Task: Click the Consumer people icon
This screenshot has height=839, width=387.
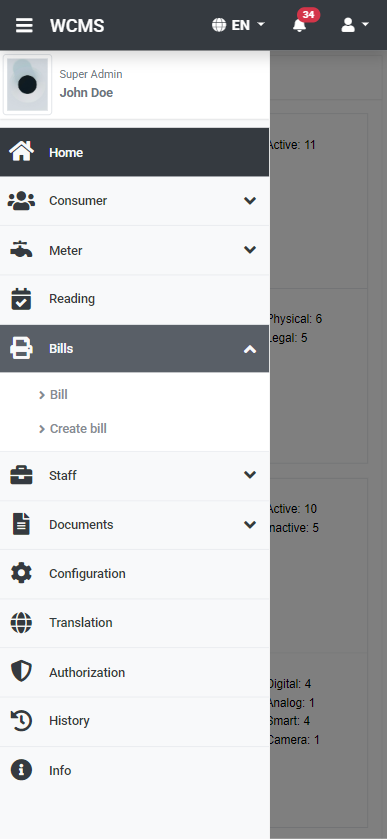Action: click(21, 201)
